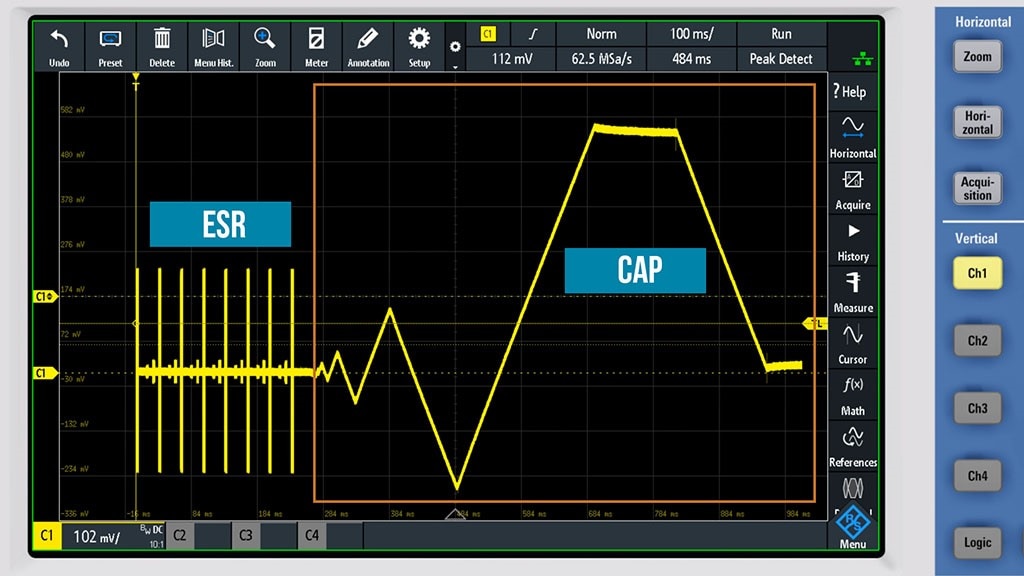Push the Acquisition hardware button
This screenshot has width=1024, height=576.
coord(977,188)
